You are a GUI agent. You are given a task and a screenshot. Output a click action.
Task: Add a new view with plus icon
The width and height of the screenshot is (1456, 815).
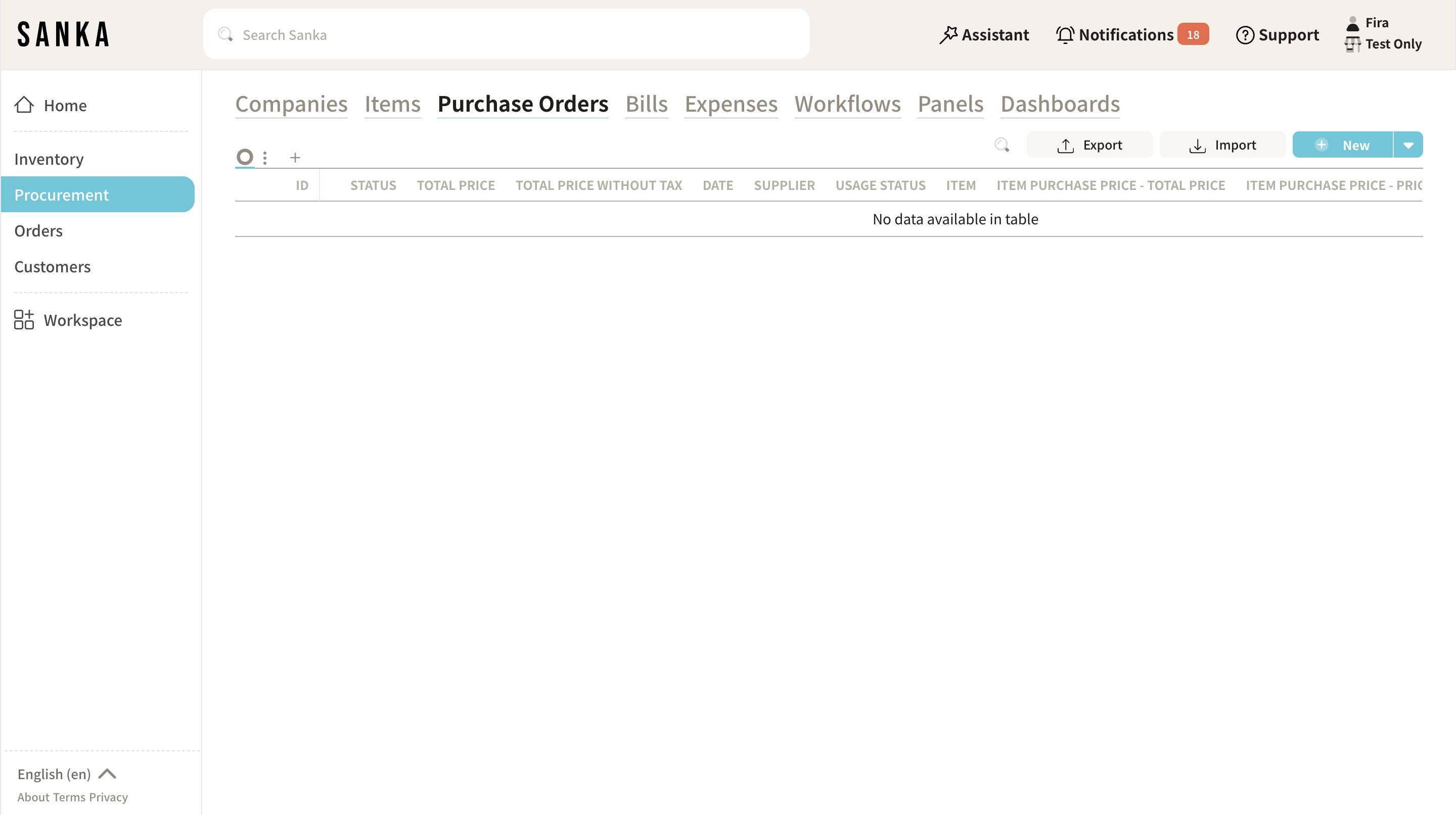(295, 158)
